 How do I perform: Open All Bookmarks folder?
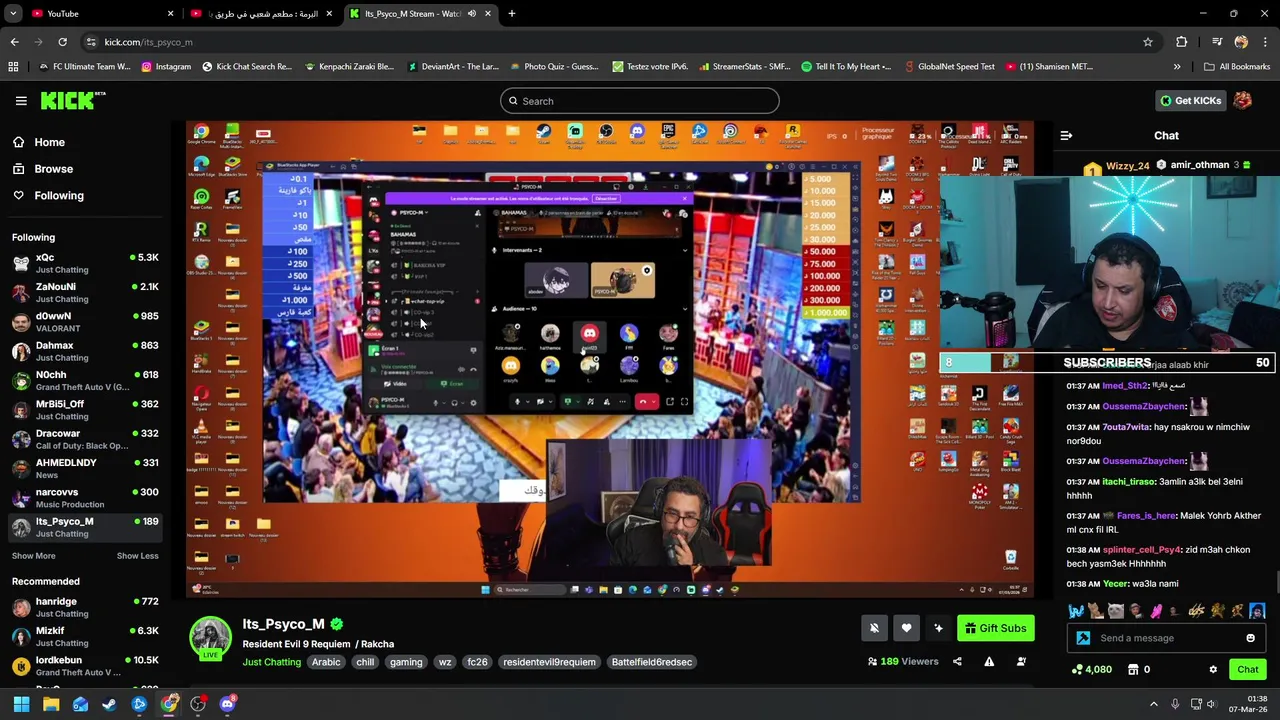[x=1237, y=67]
